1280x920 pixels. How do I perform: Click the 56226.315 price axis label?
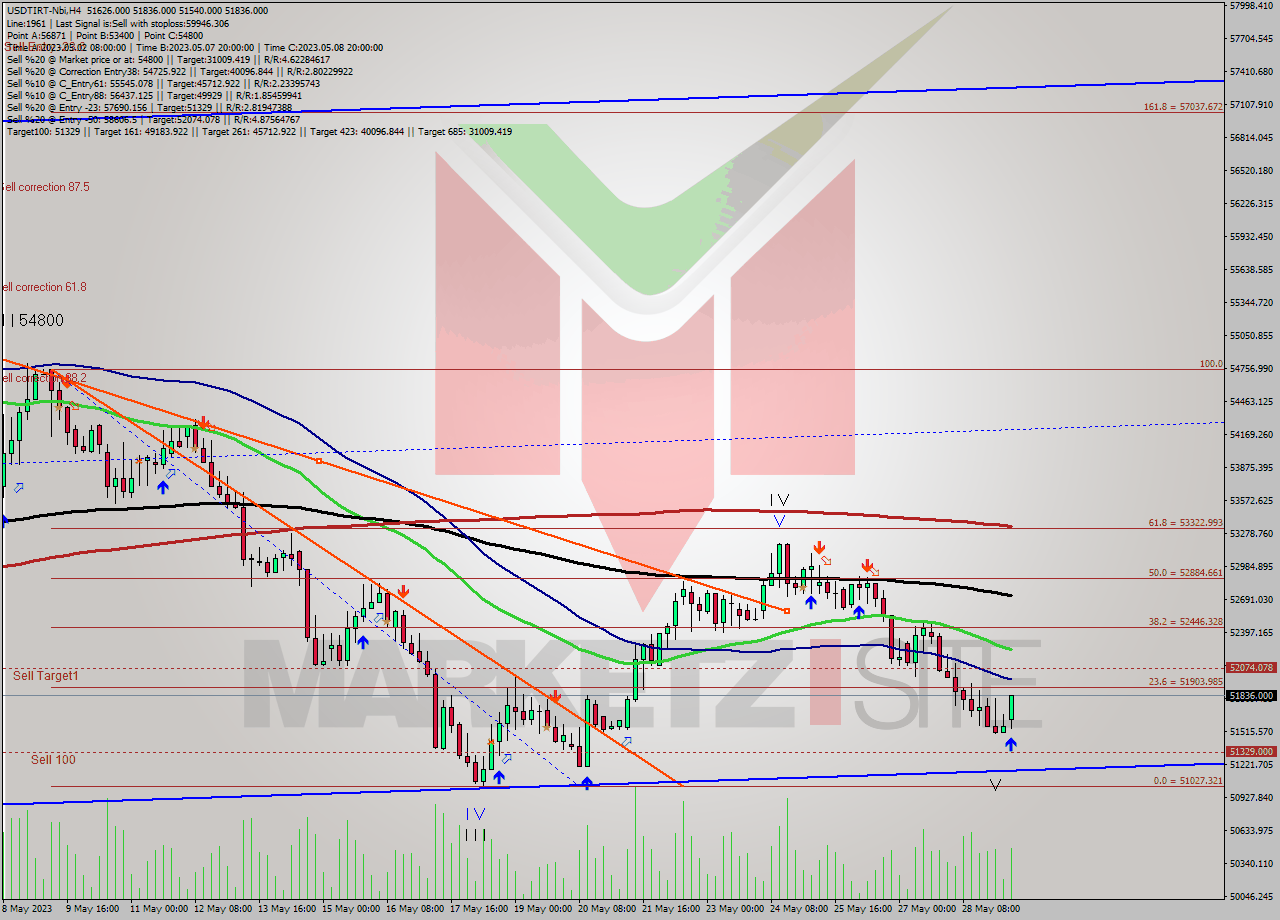[1252, 203]
